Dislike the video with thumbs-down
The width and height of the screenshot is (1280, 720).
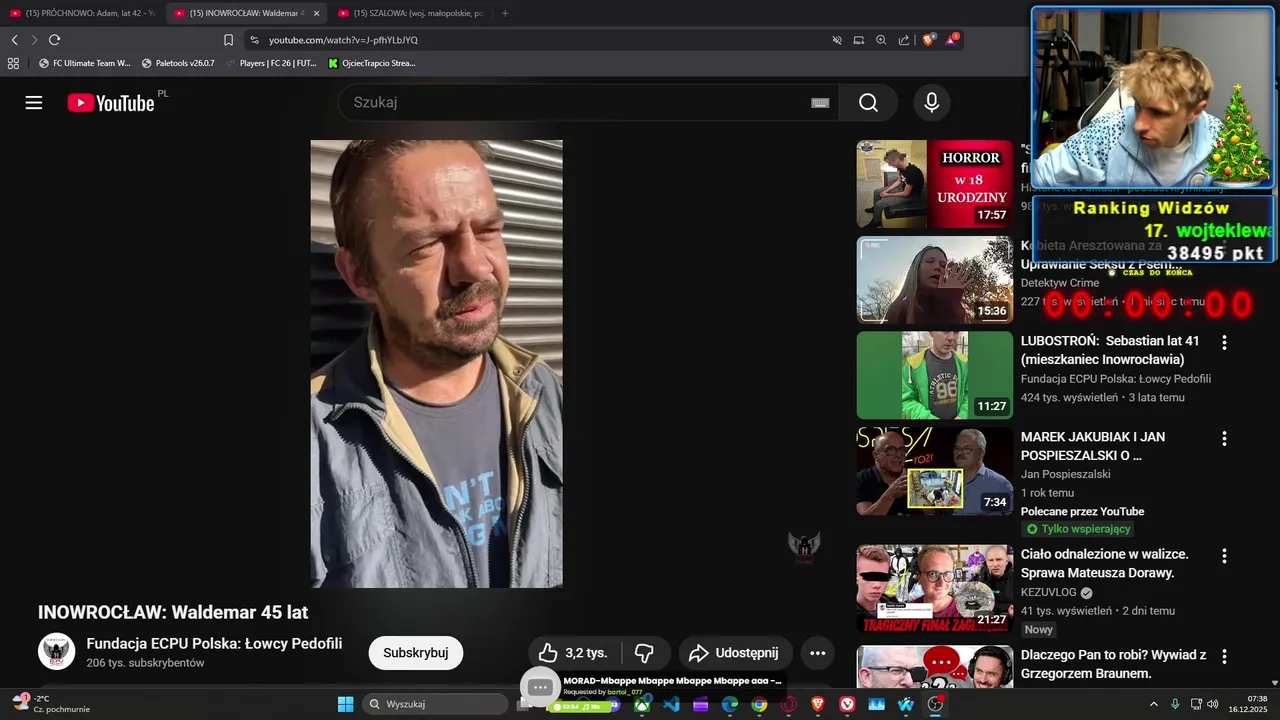(644, 653)
